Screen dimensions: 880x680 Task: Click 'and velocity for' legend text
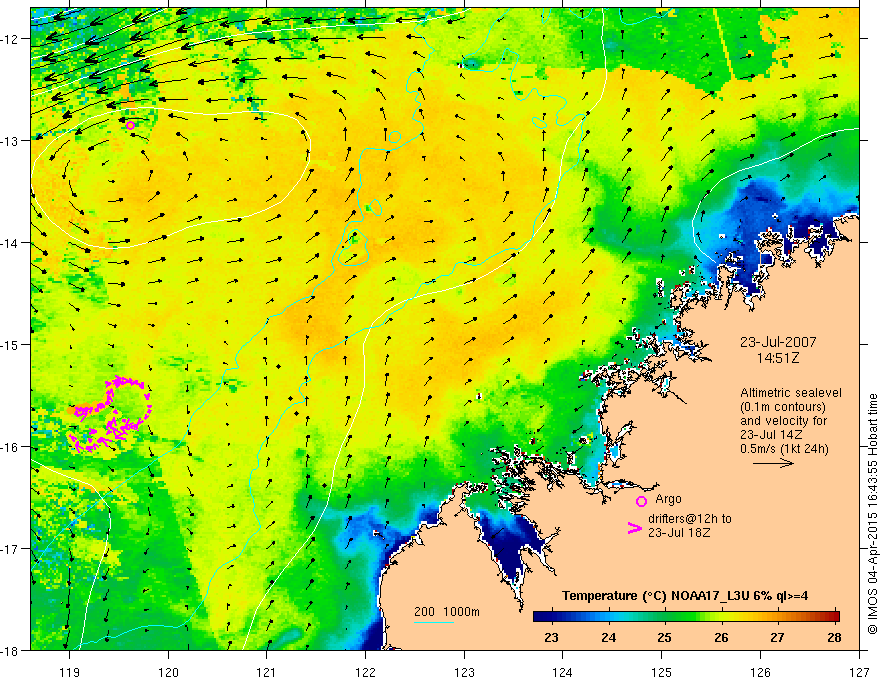[x=783, y=421]
